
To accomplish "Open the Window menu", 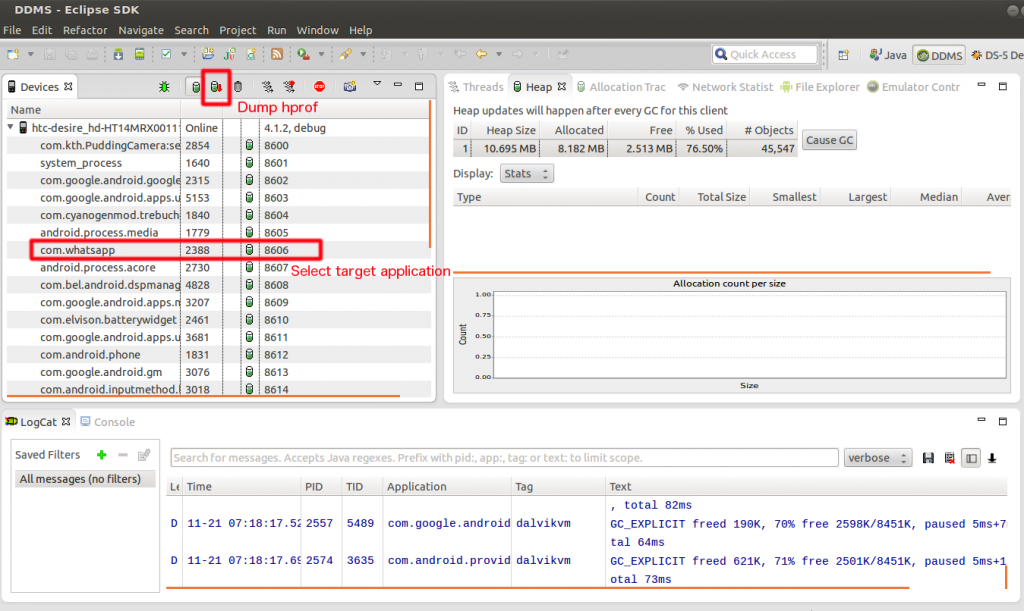I will [317, 30].
